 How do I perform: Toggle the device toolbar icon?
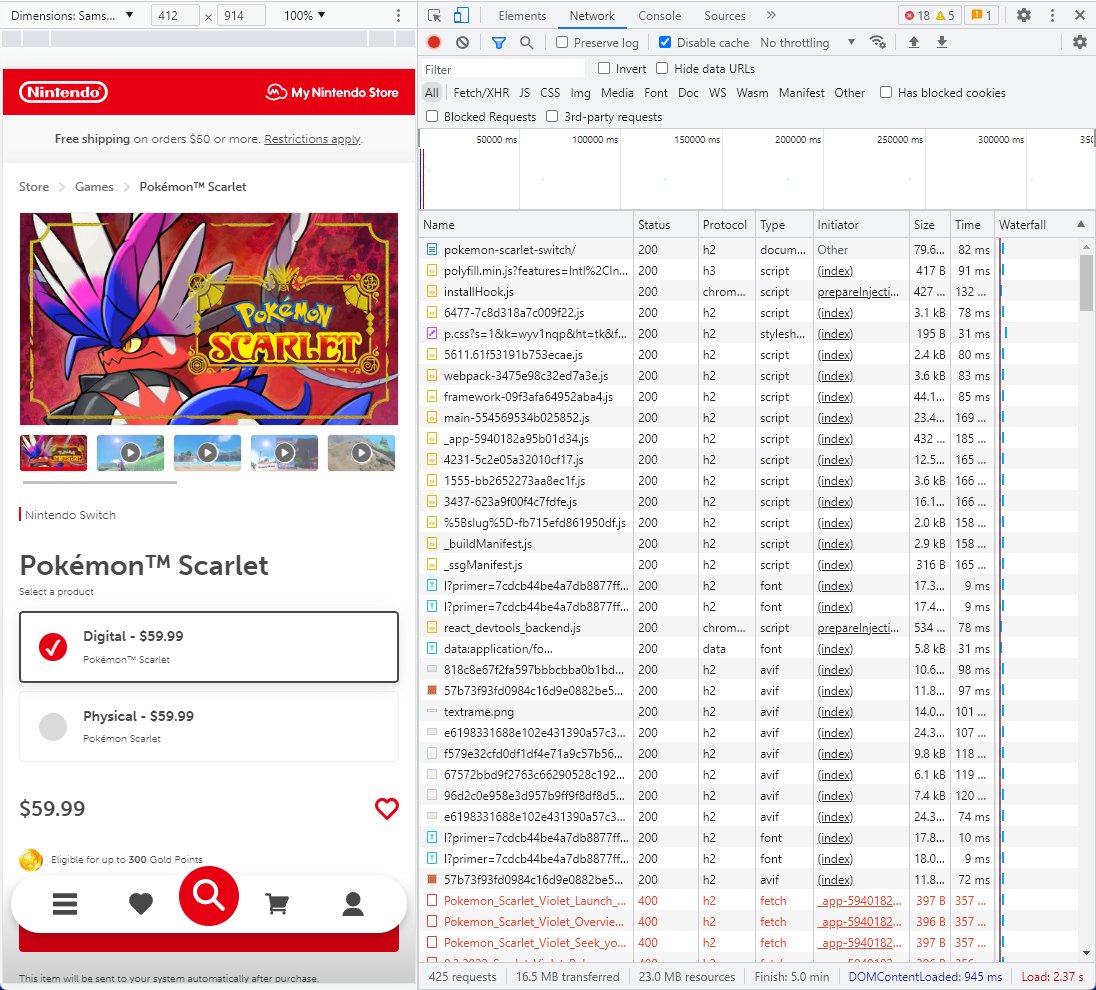click(461, 15)
